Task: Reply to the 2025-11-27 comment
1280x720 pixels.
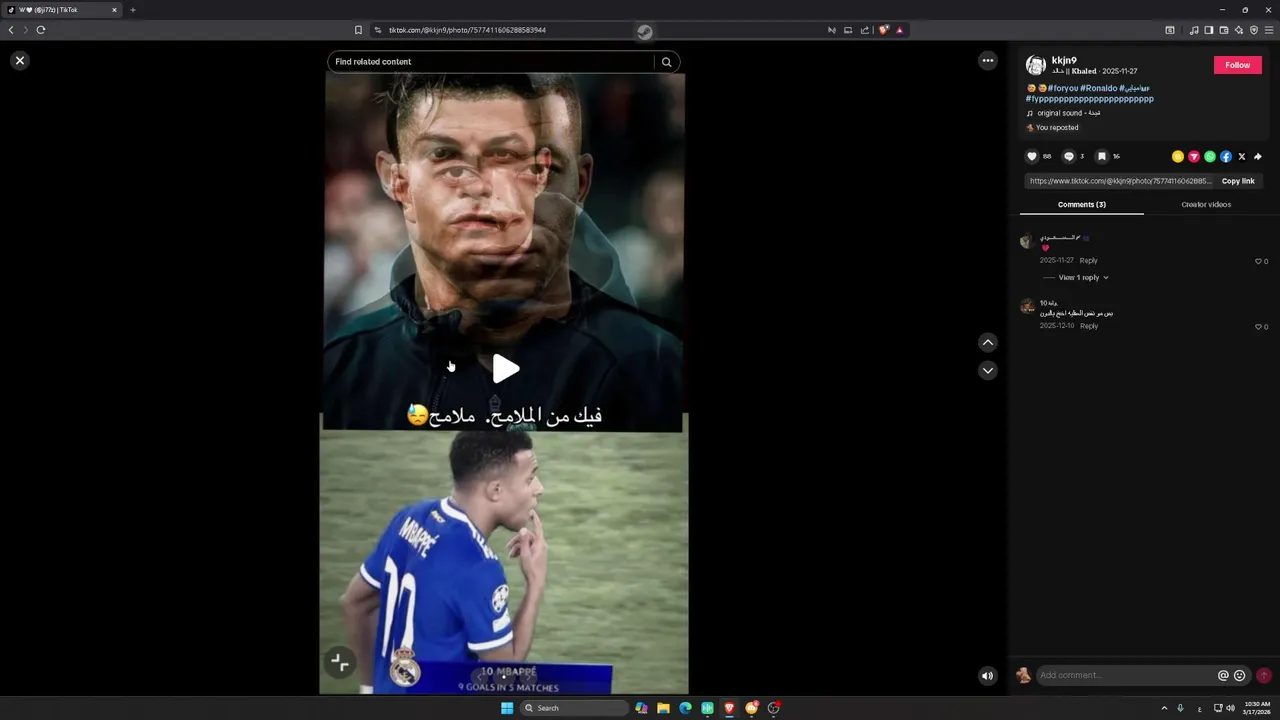Action: (x=1089, y=260)
